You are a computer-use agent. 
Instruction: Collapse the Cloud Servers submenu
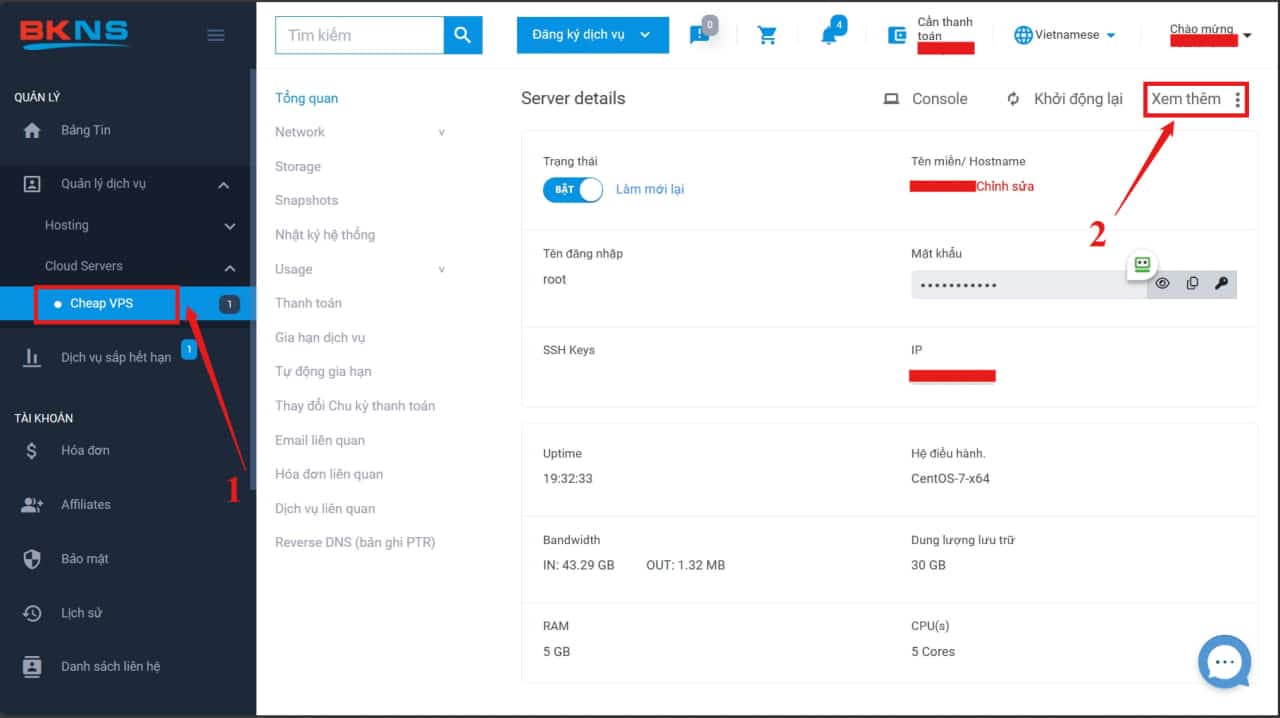tap(230, 267)
